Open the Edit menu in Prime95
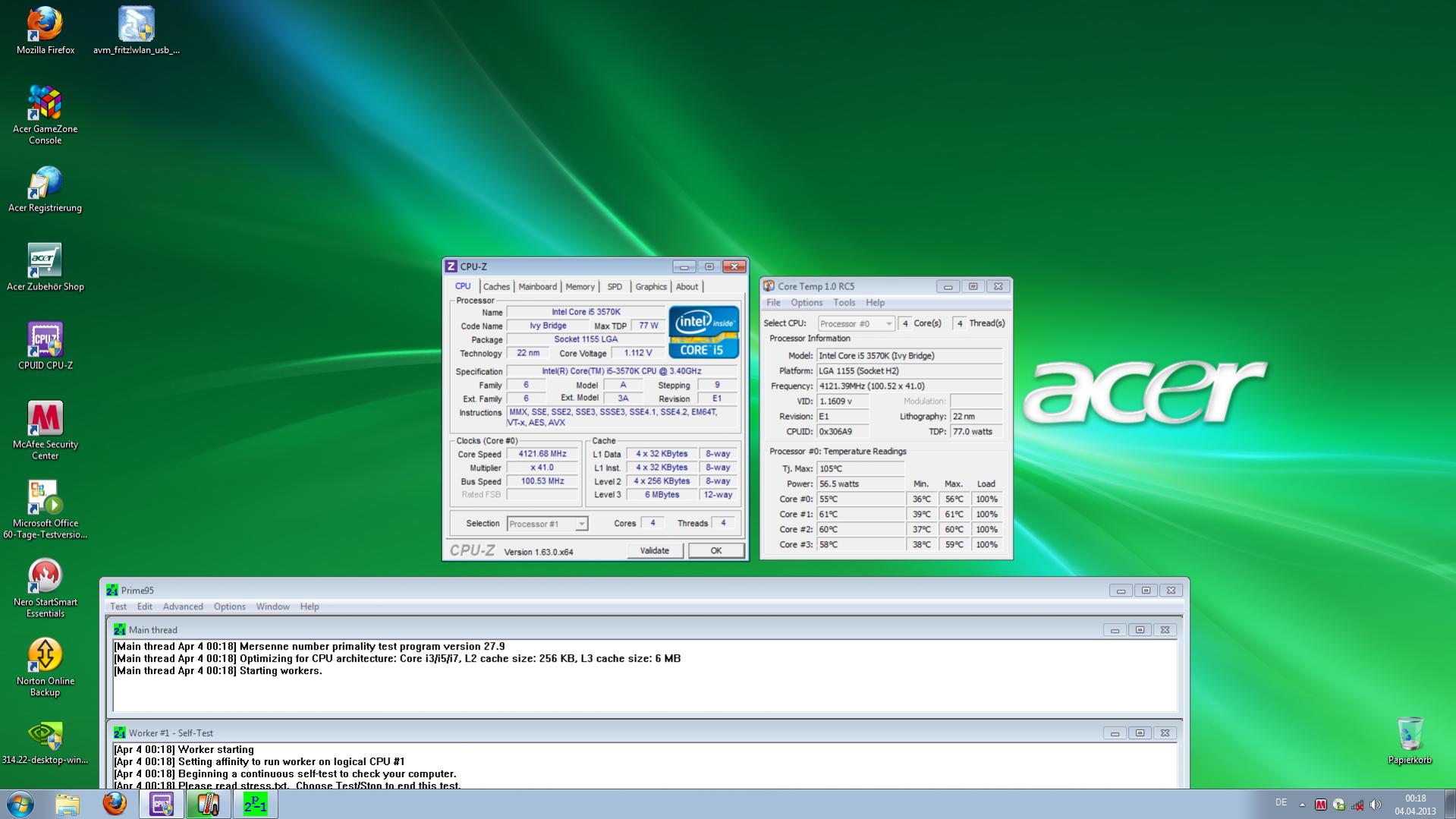This screenshot has width=1456, height=819. tap(144, 606)
